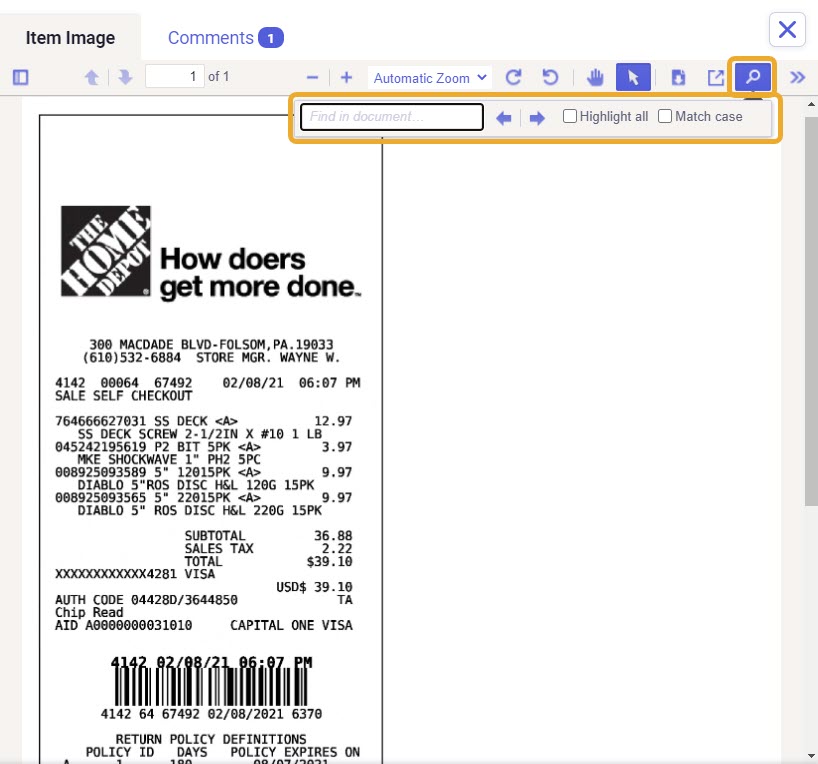Click the "of 1" page count label
Image resolution: width=818 pixels, height=764 pixels.
pyautogui.click(x=219, y=77)
